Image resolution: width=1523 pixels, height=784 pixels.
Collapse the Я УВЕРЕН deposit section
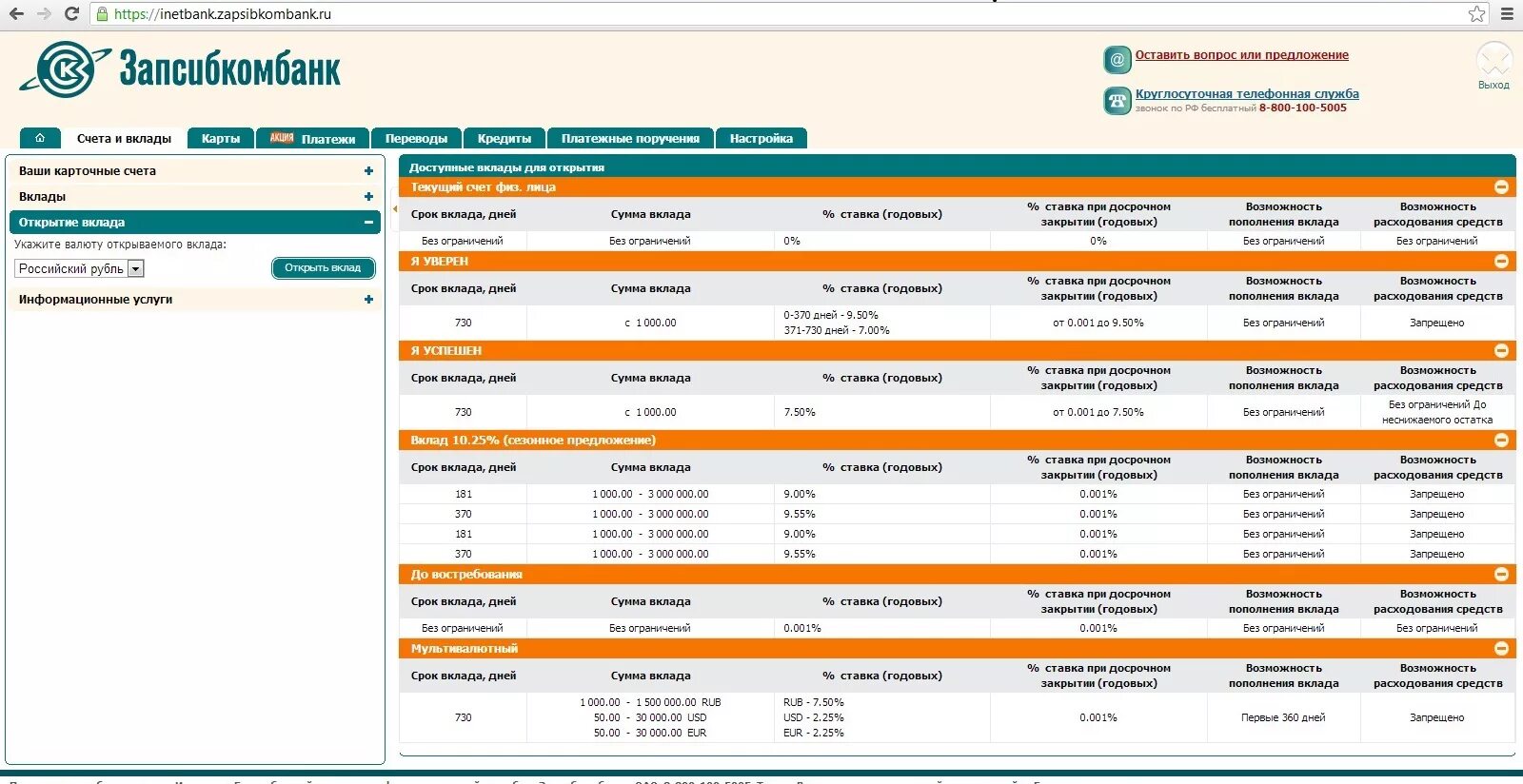coord(1501,262)
